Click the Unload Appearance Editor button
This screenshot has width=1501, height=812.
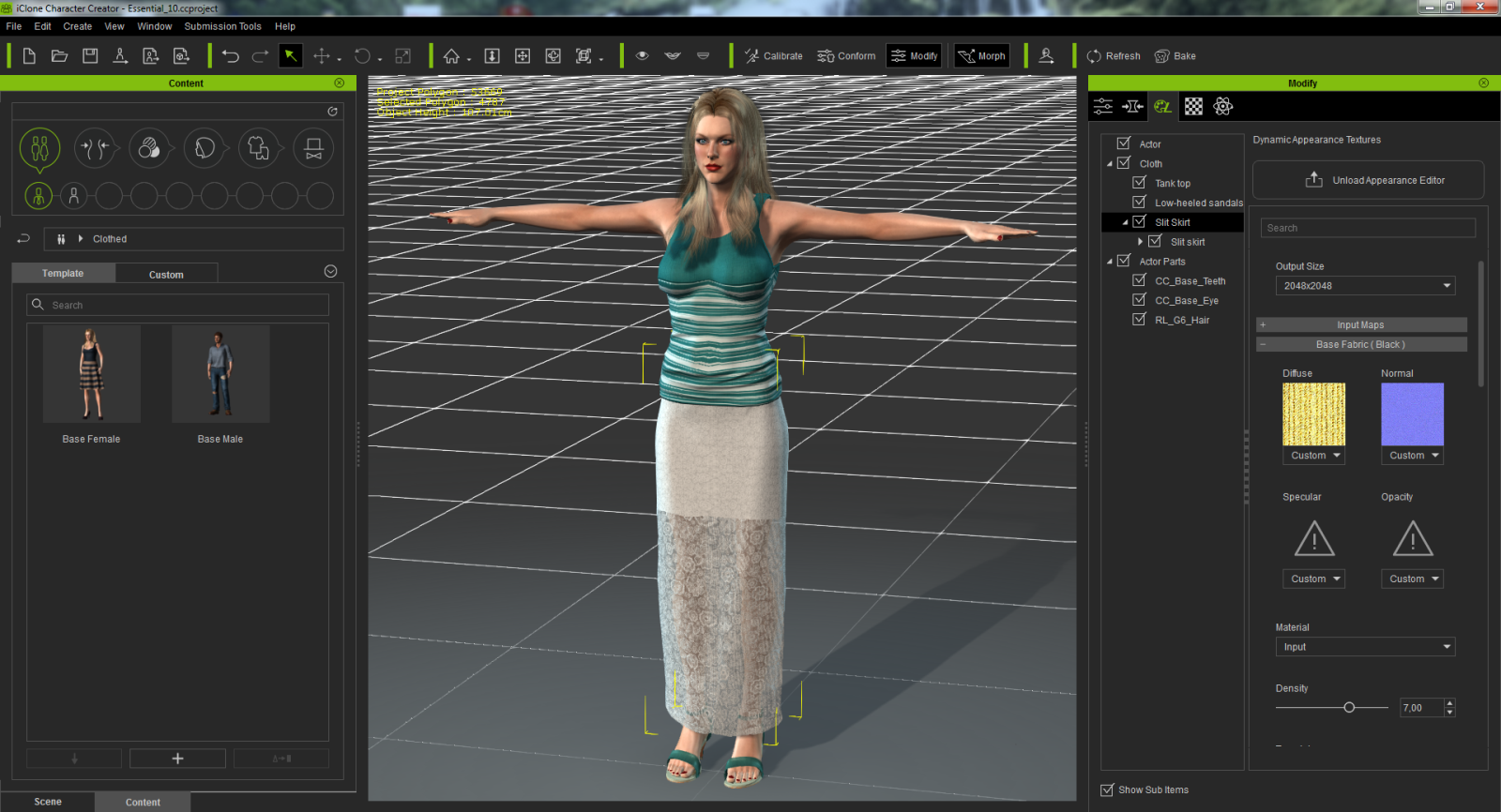(x=1369, y=180)
